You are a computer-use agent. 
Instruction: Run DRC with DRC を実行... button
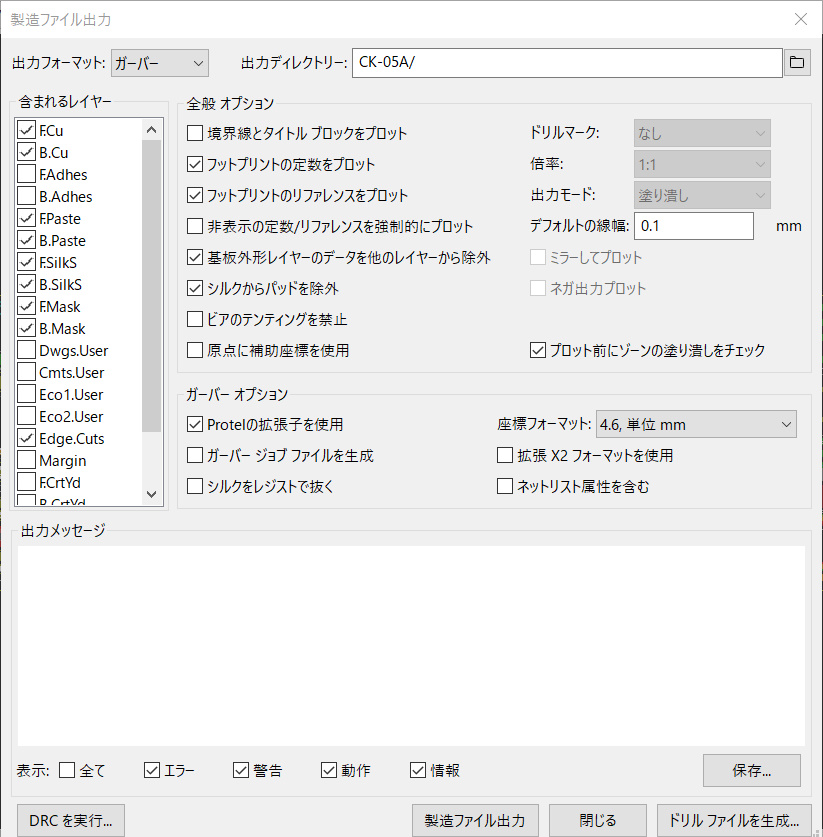pyautogui.click(x=70, y=820)
